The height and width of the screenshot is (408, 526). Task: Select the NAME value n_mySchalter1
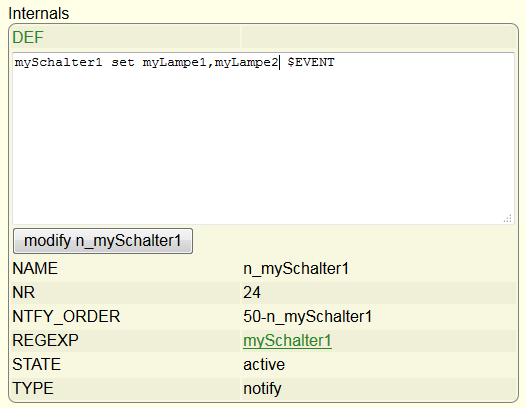(296, 269)
